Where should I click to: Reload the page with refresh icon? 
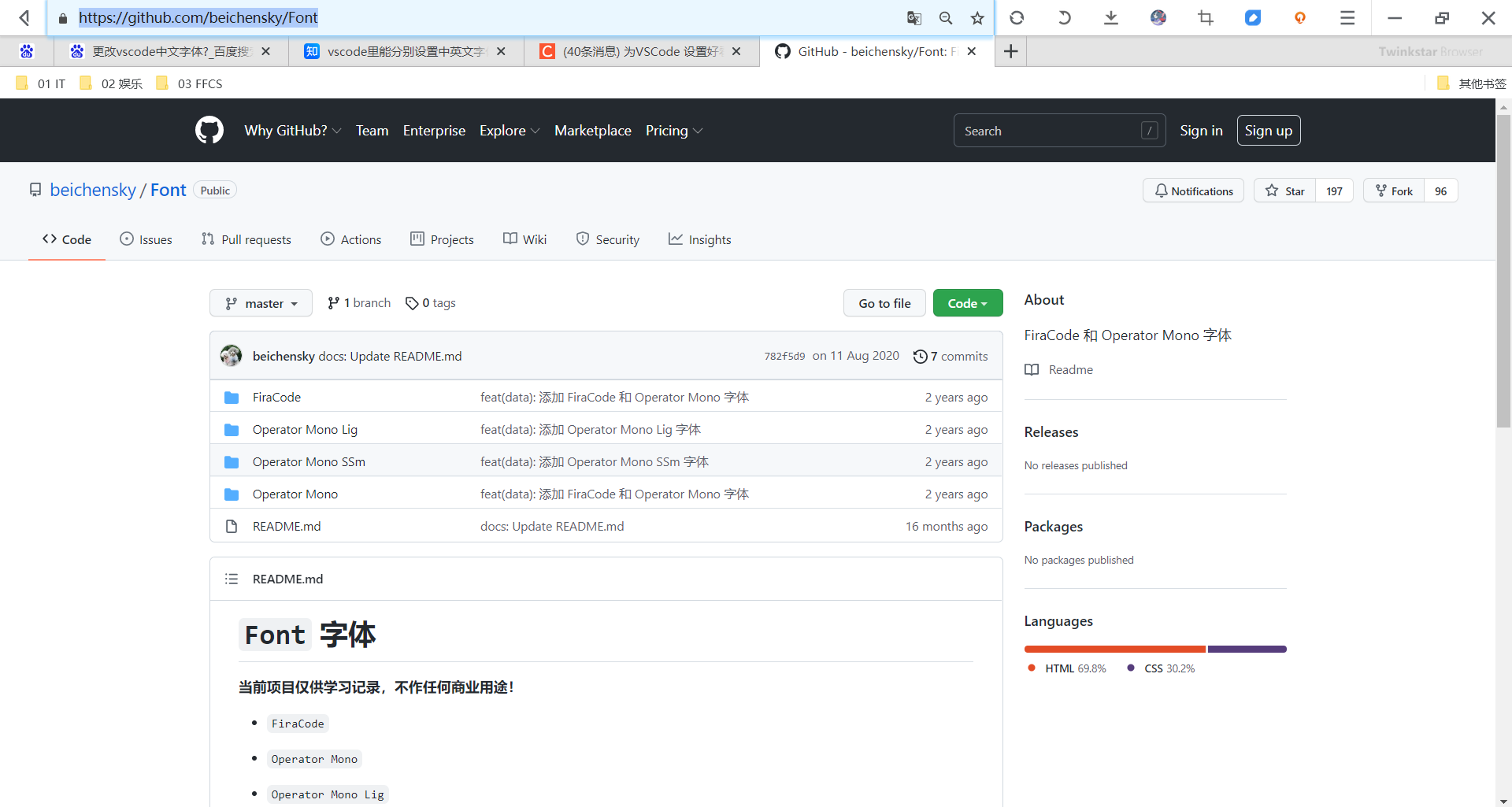click(x=1017, y=17)
